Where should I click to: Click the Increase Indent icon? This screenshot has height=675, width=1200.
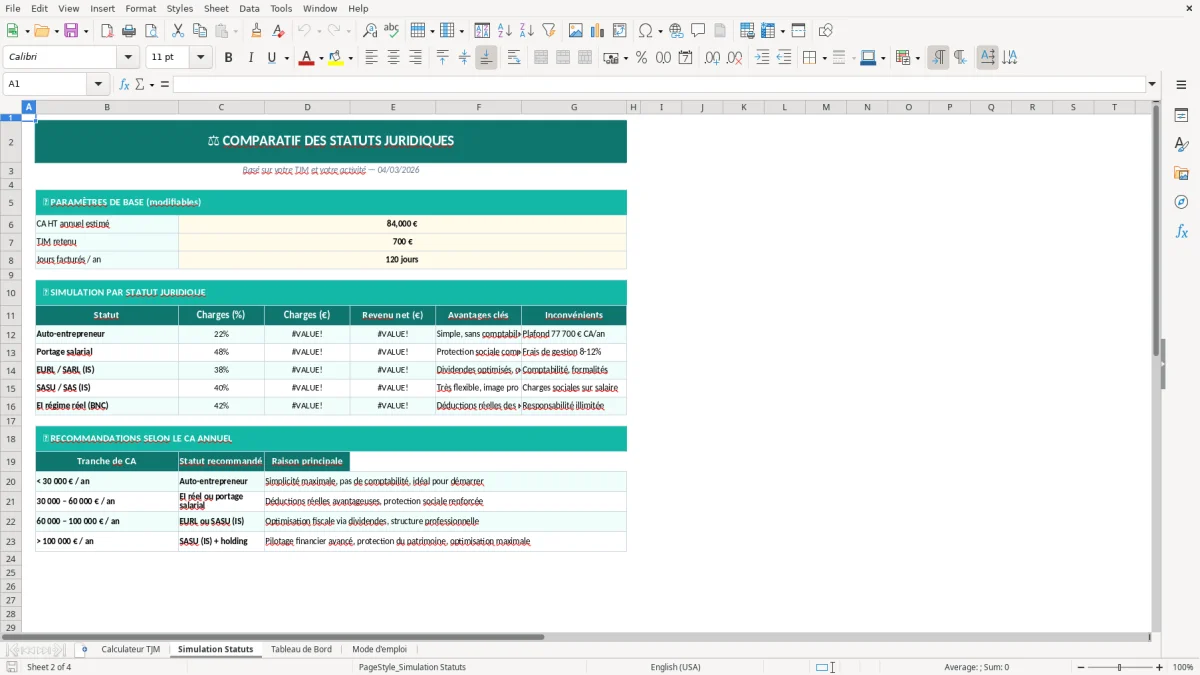coord(762,58)
